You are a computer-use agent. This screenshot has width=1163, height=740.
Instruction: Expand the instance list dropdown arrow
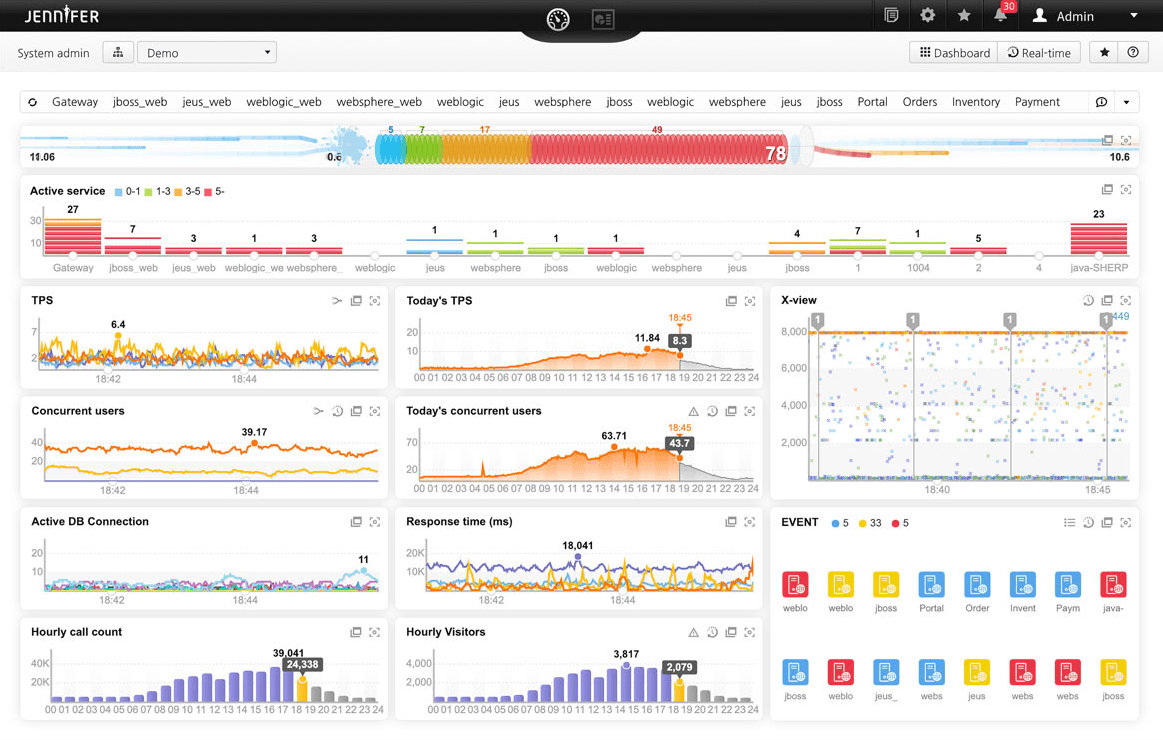click(x=1126, y=102)
